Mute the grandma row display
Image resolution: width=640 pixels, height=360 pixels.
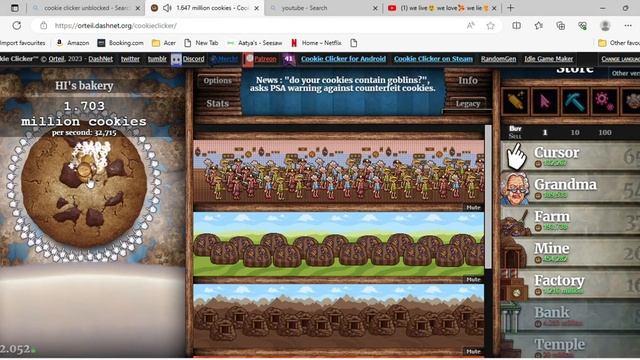pos(473,207)
